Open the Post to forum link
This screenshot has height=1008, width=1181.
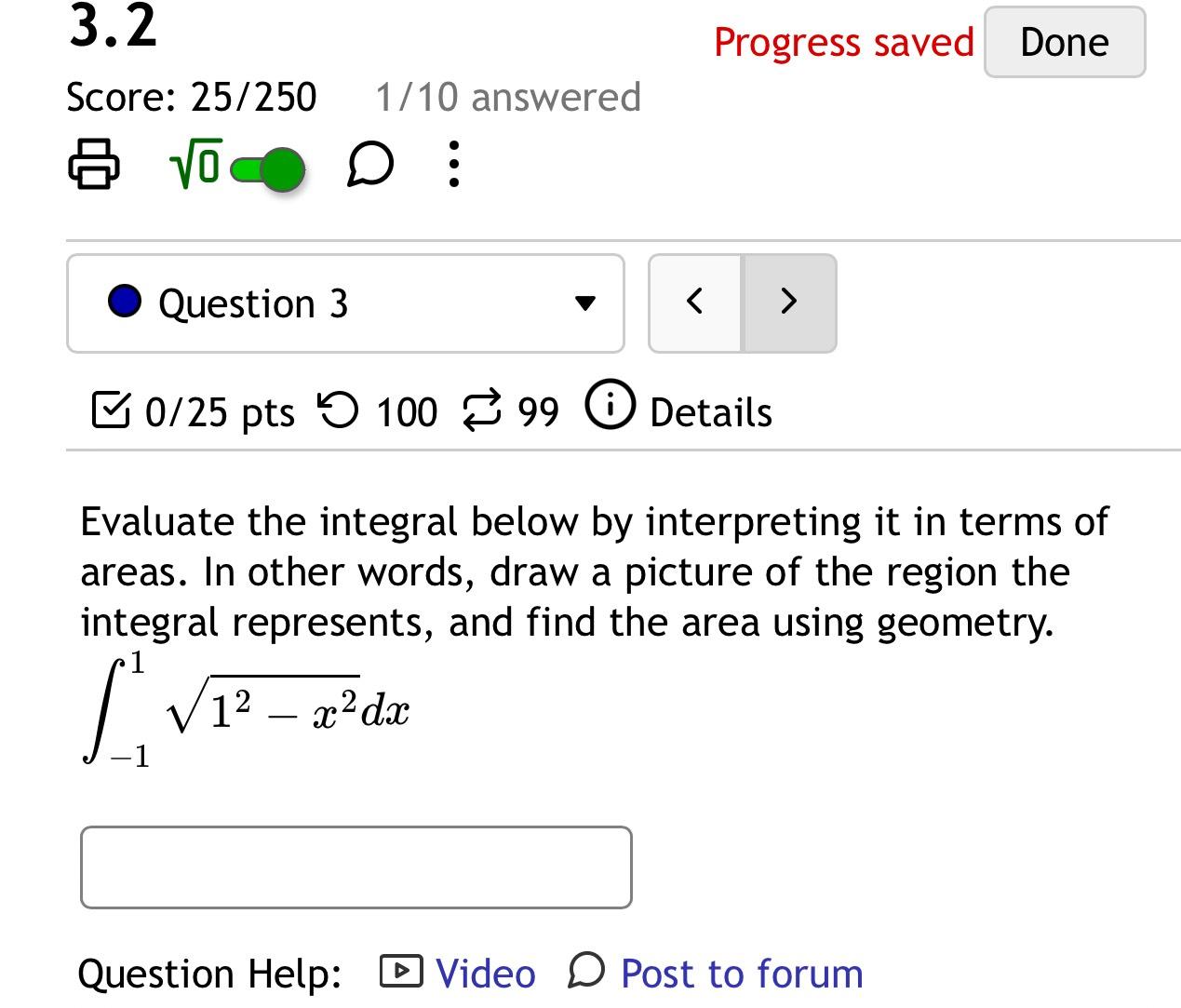(740, 974)
